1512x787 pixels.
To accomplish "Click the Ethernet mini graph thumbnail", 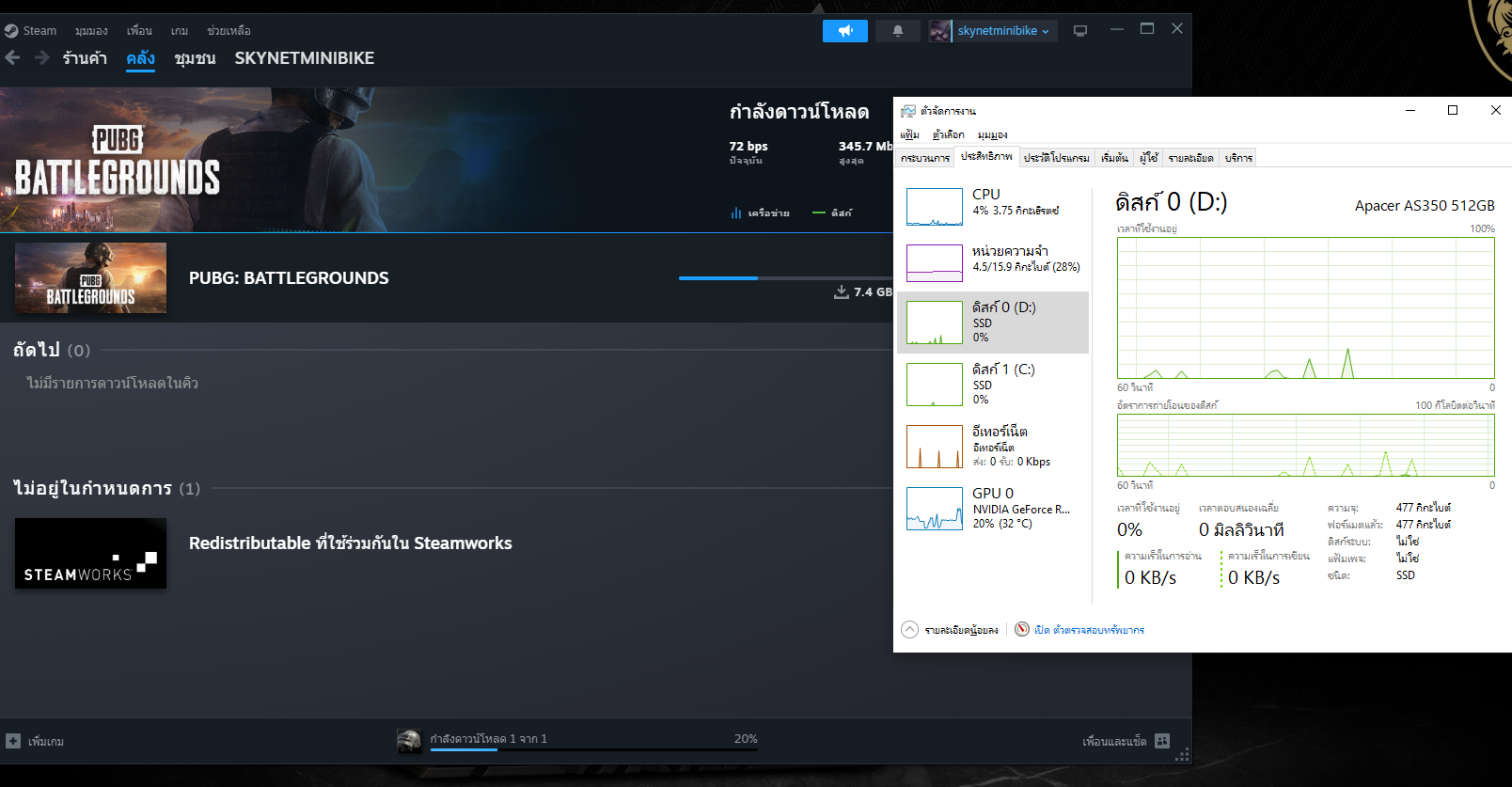I will click(934, 447).
